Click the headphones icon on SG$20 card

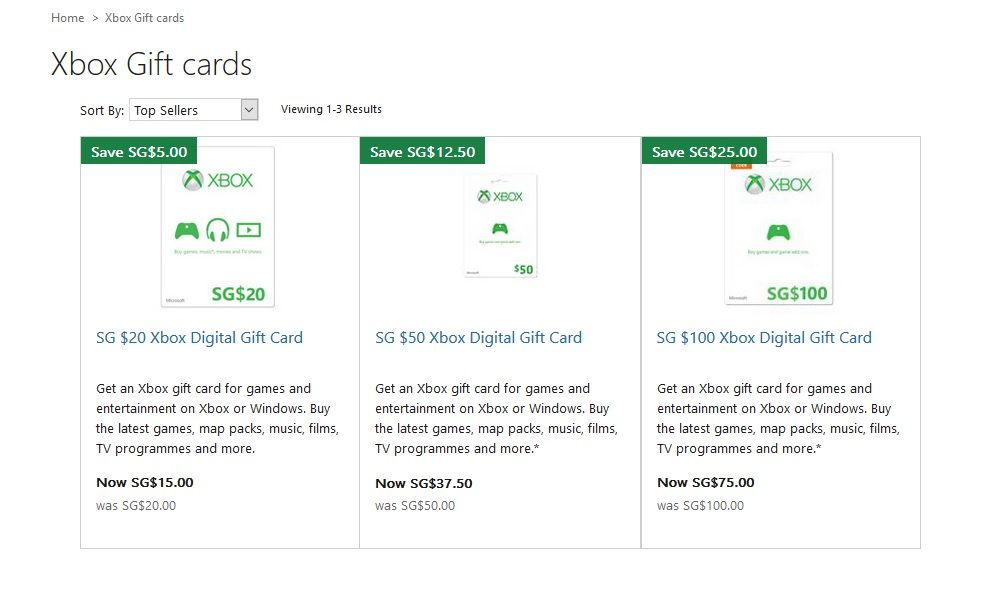click(217, 231)
